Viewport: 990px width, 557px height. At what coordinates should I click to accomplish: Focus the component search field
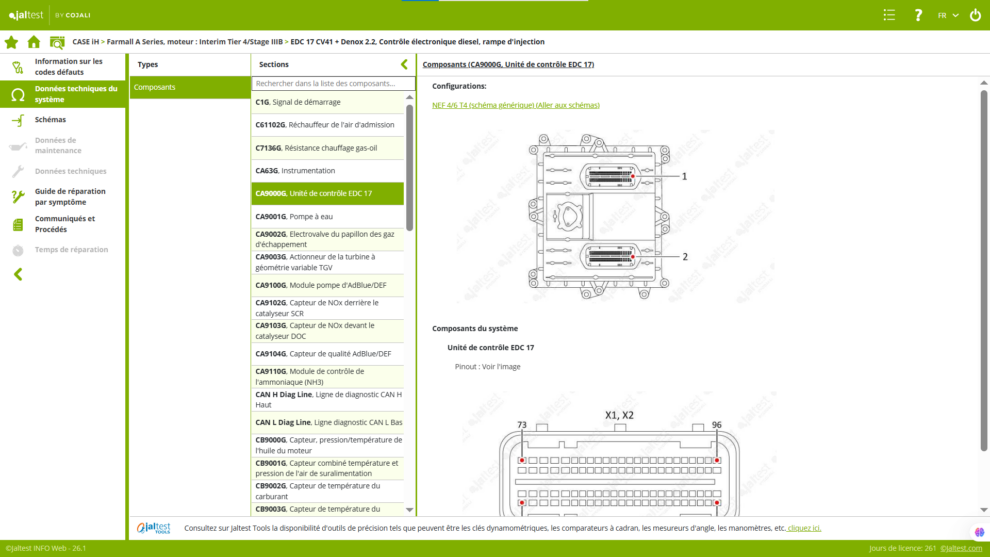coord(333,83)
